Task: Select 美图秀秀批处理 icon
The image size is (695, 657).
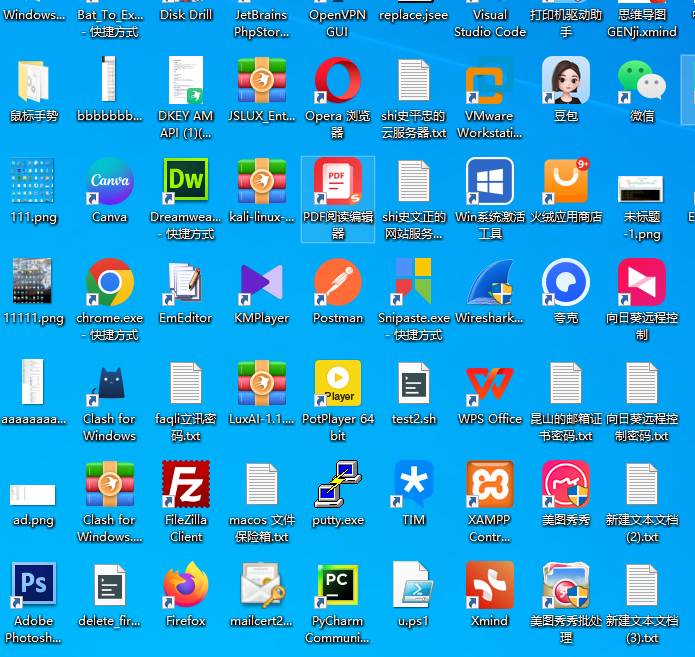Action: pos(566,586)
